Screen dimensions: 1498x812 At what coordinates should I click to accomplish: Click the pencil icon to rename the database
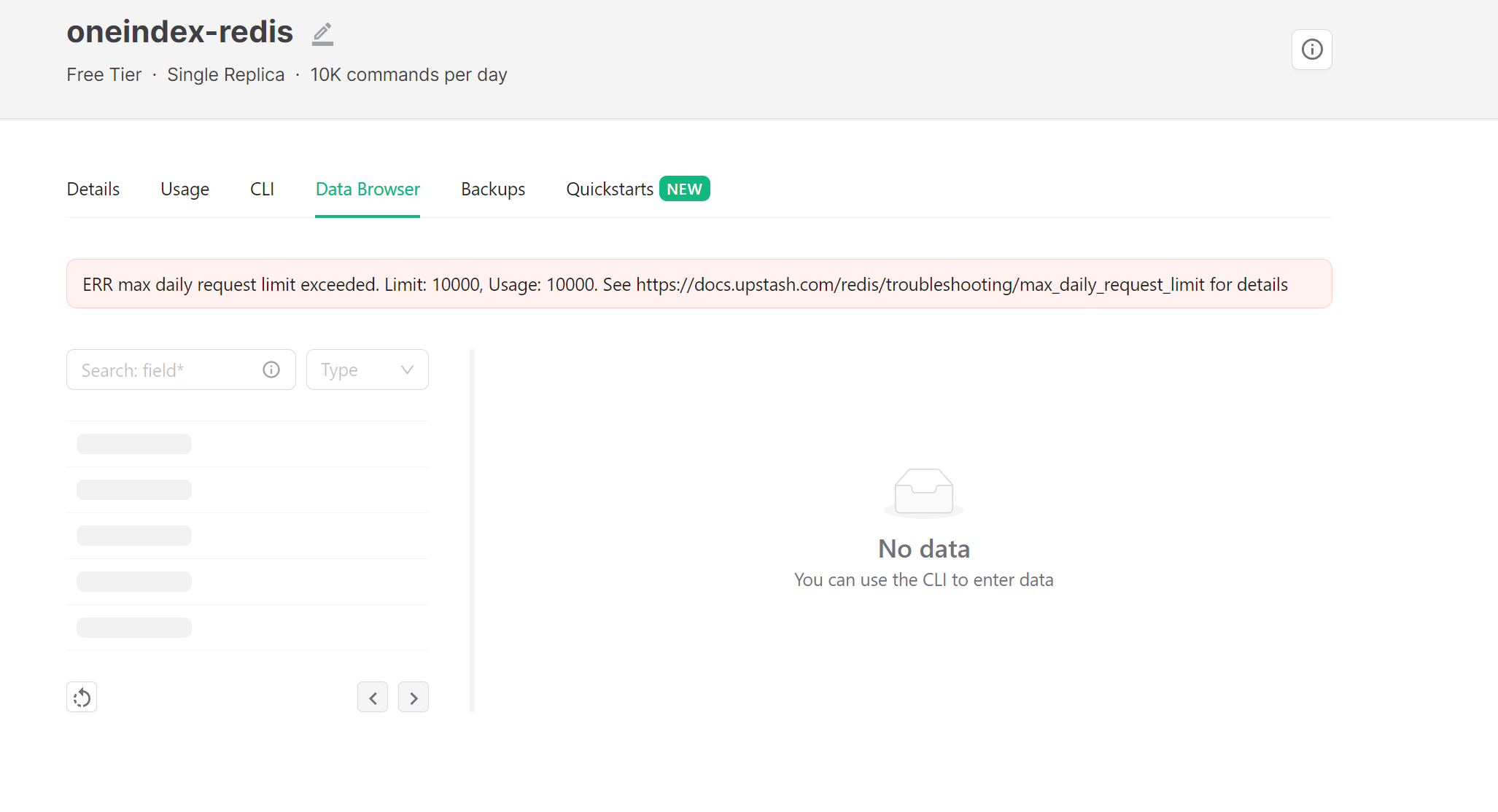coord(322,34)
